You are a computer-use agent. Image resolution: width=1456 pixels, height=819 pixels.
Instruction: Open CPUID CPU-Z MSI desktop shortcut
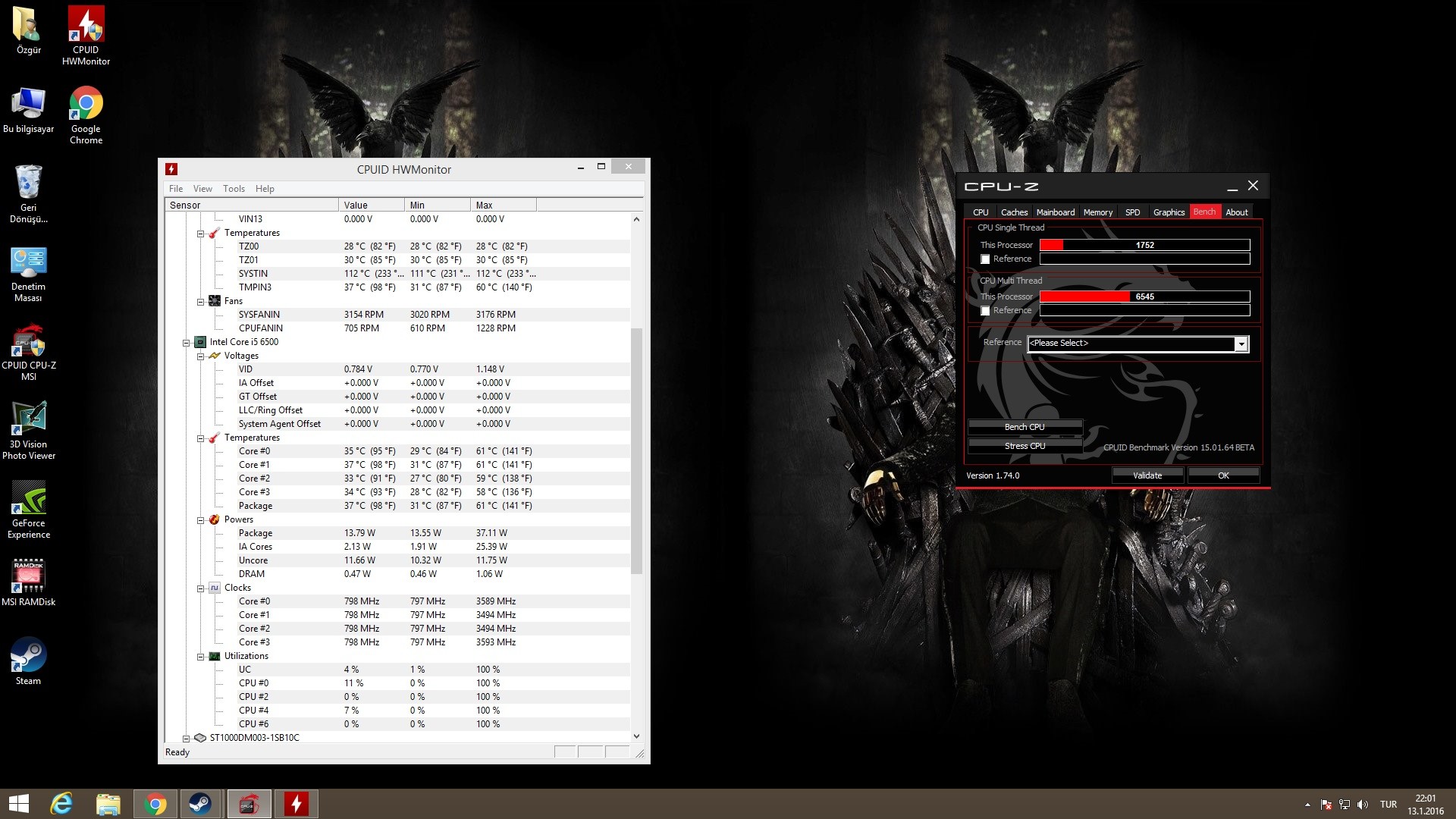click(x=28, y=353)
